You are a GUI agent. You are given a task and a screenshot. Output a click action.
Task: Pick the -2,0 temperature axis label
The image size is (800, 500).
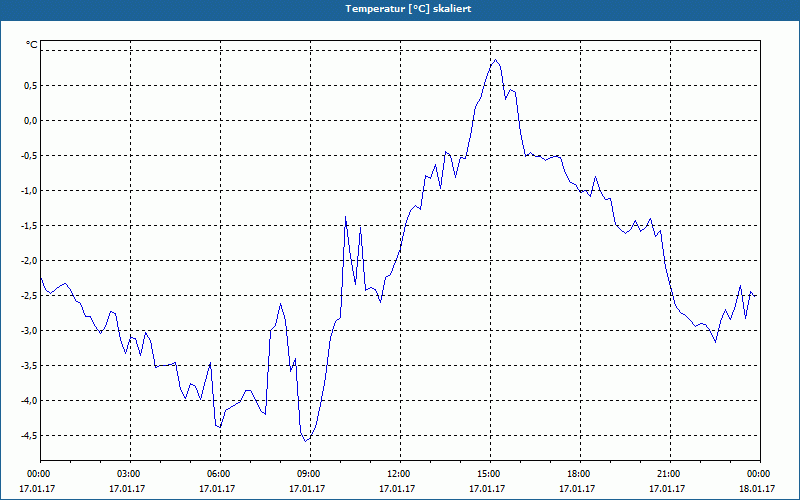[29, 261]
